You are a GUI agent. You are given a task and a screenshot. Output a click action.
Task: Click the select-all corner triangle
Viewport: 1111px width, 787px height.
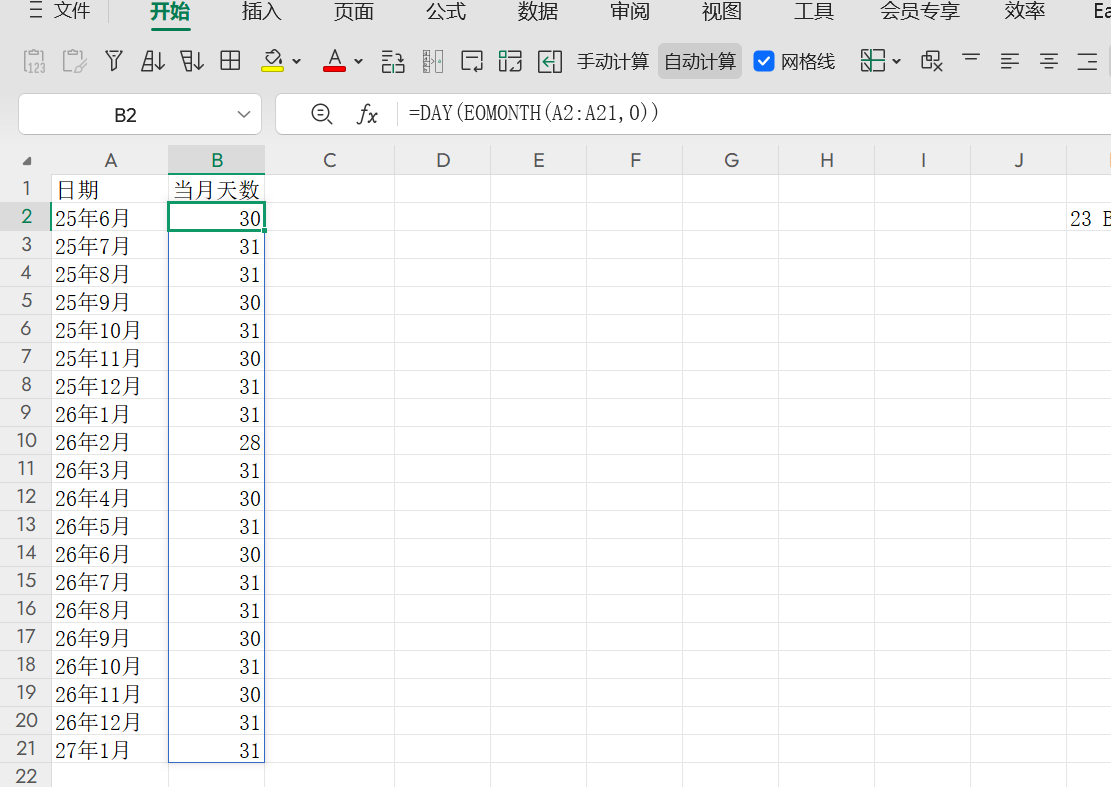(x=27, y=161)
